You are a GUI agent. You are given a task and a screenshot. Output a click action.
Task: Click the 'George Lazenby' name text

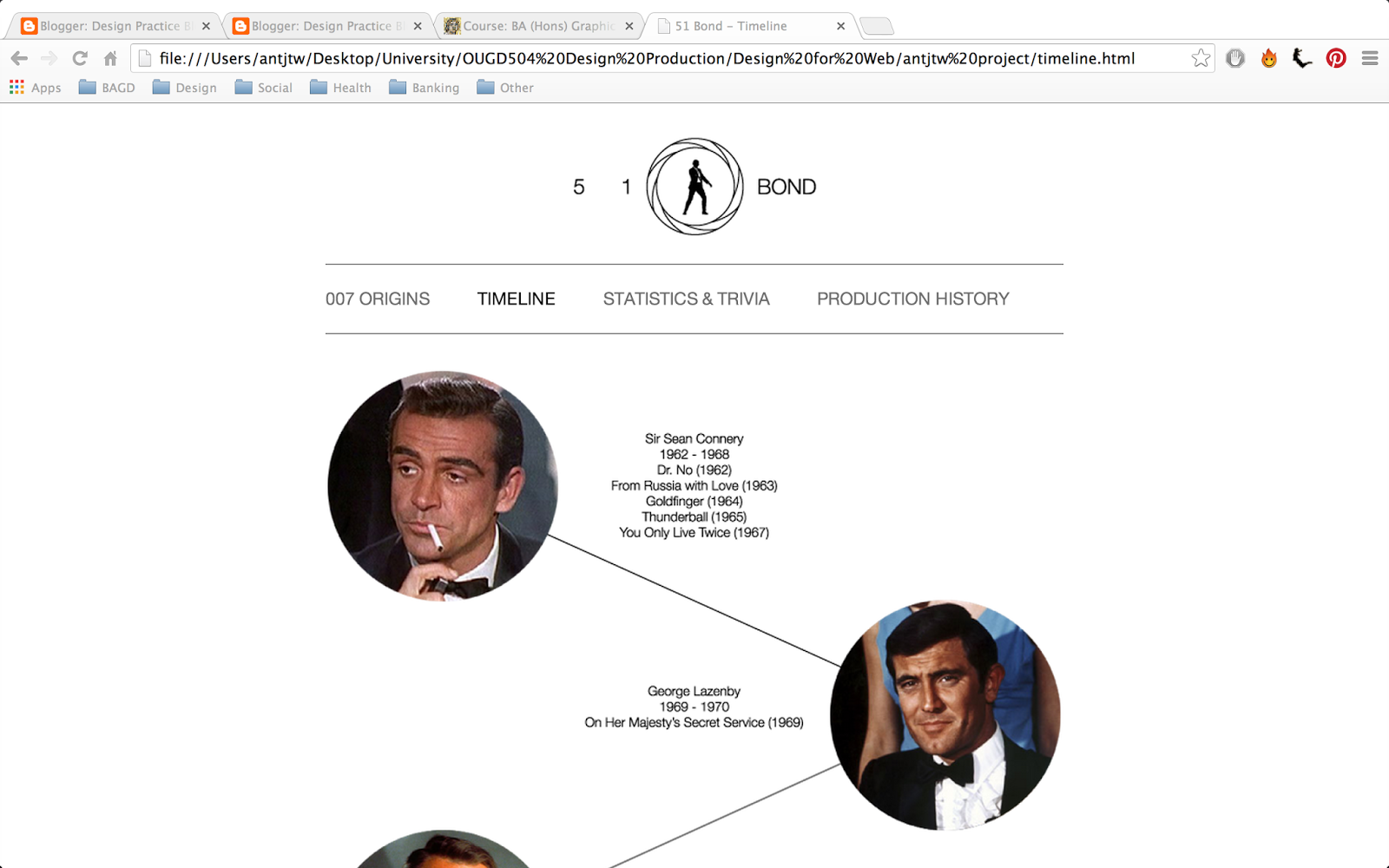click(694, 691)
